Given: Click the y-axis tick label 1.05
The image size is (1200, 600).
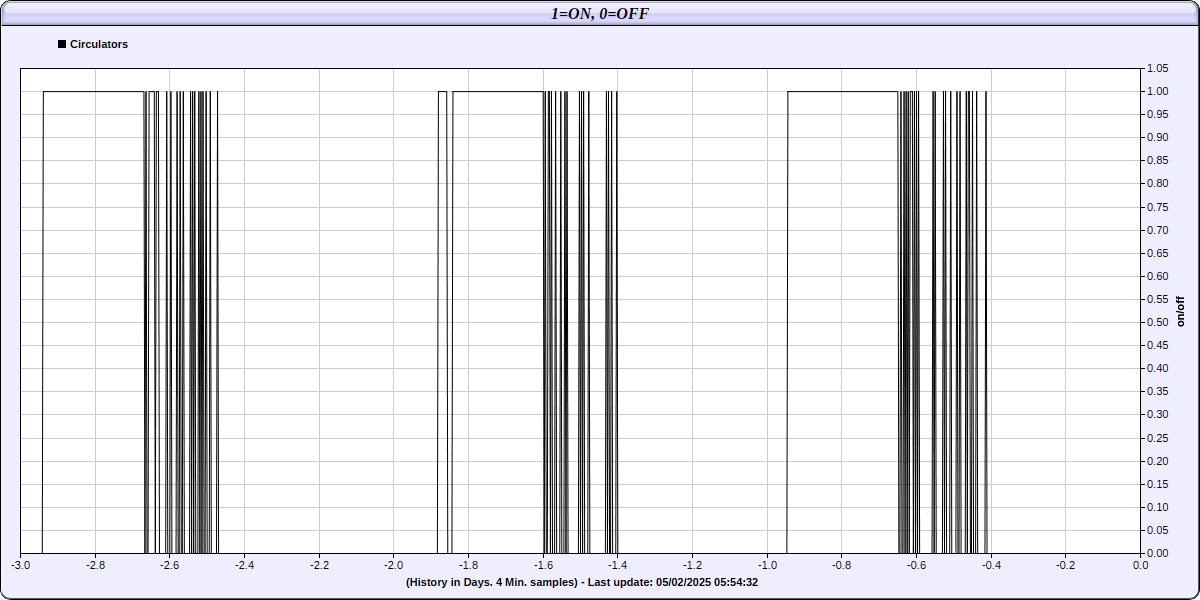Looking at the screenshot, I should [x=1157, y=68].
